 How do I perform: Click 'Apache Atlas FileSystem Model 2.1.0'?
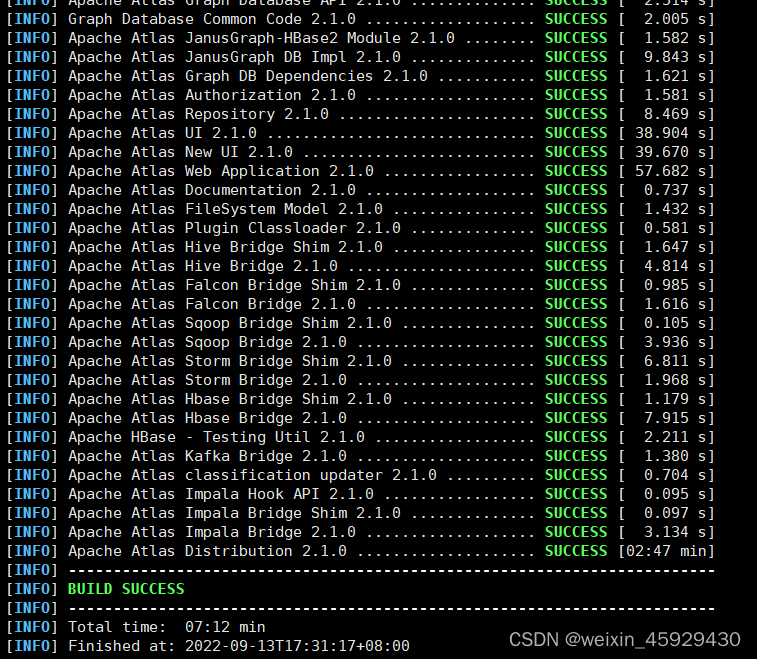coord(225,209)
